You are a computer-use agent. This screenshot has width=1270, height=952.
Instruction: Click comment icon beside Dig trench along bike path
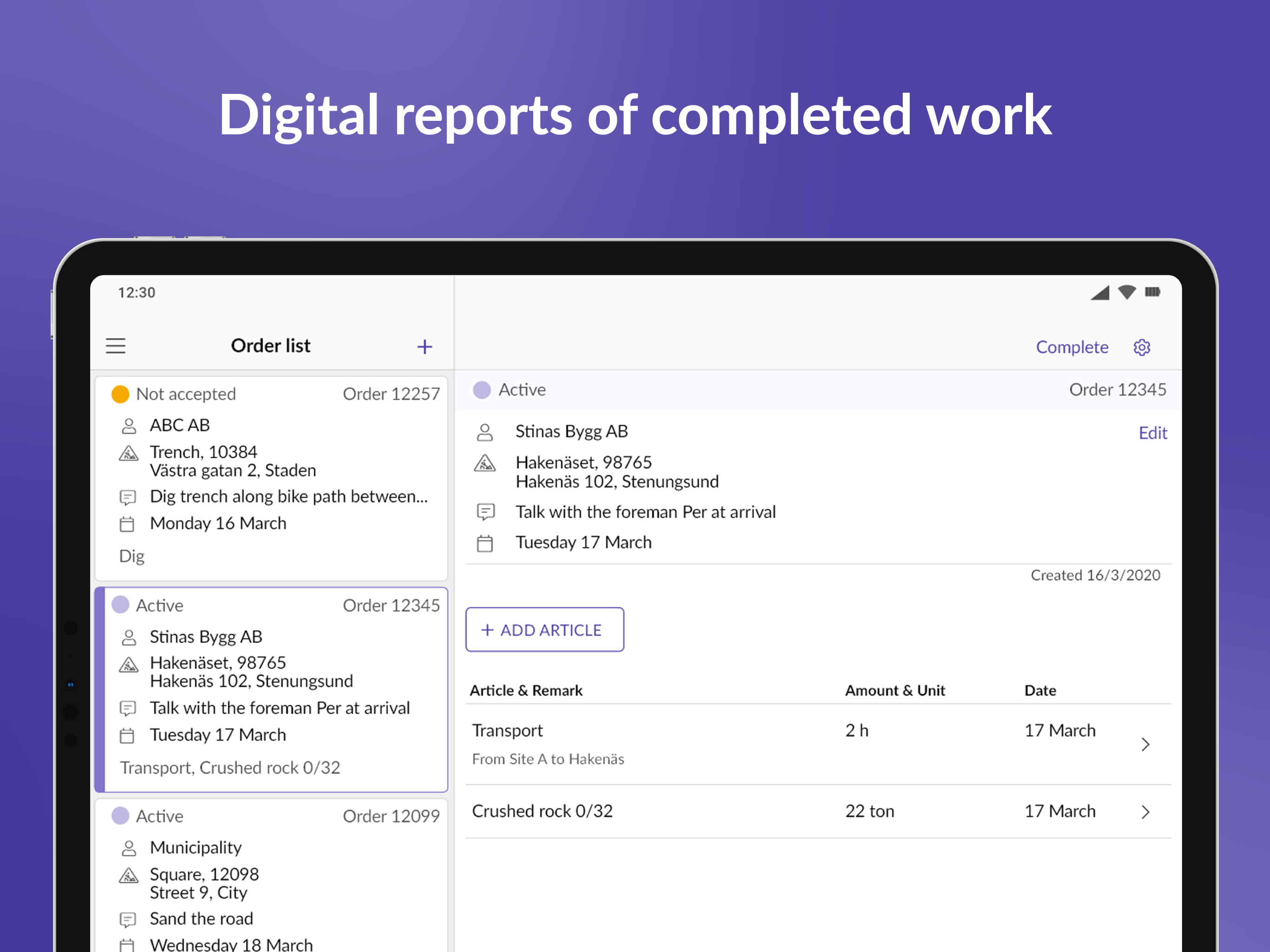127,496
